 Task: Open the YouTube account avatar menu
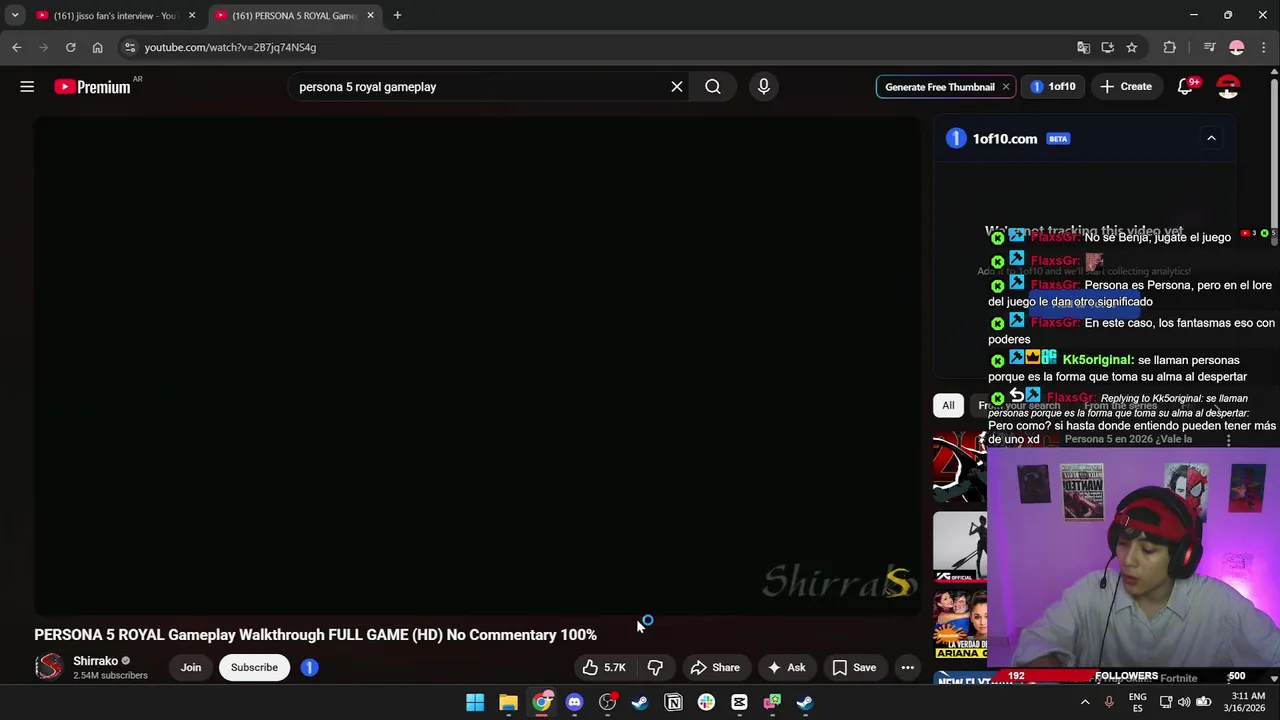1228,87
